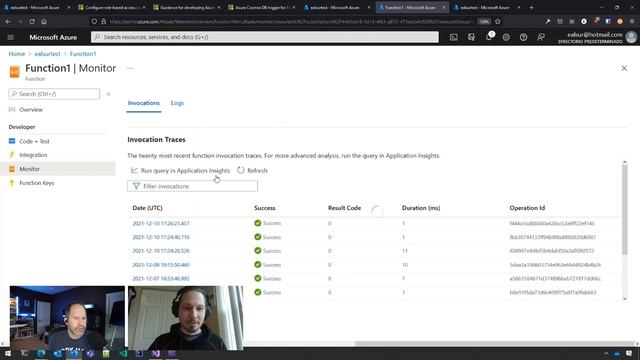Click the browser address bar URL
The image size is (640, 360).
pyautogui.click(x=290, y=21)
